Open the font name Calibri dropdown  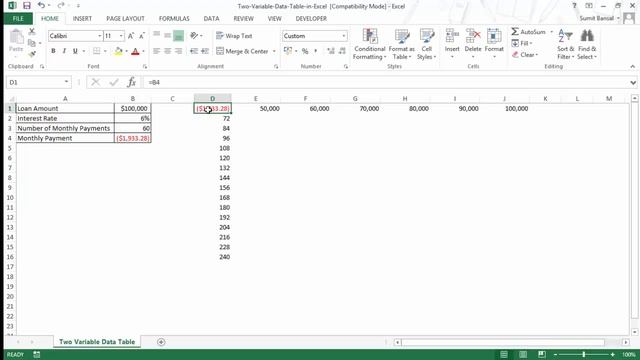click(99, 36)
